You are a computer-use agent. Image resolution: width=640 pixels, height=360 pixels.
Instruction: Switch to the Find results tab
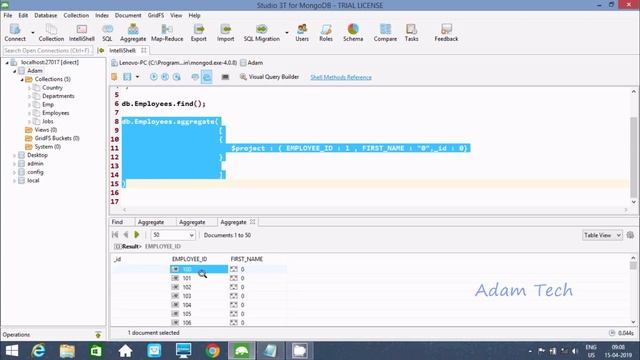117,222
